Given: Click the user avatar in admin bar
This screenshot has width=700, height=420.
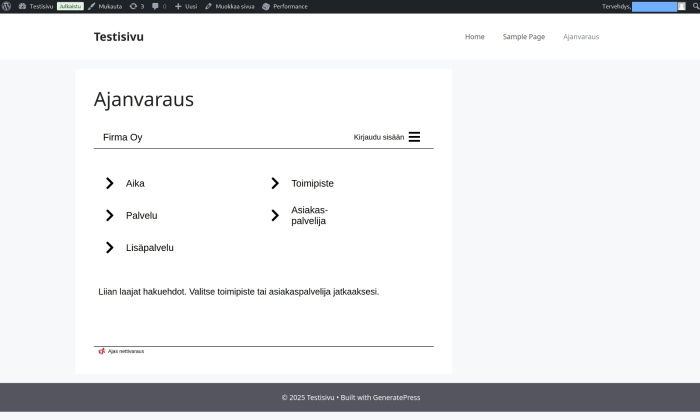Looking at the screenshot, I should (681, 6).
